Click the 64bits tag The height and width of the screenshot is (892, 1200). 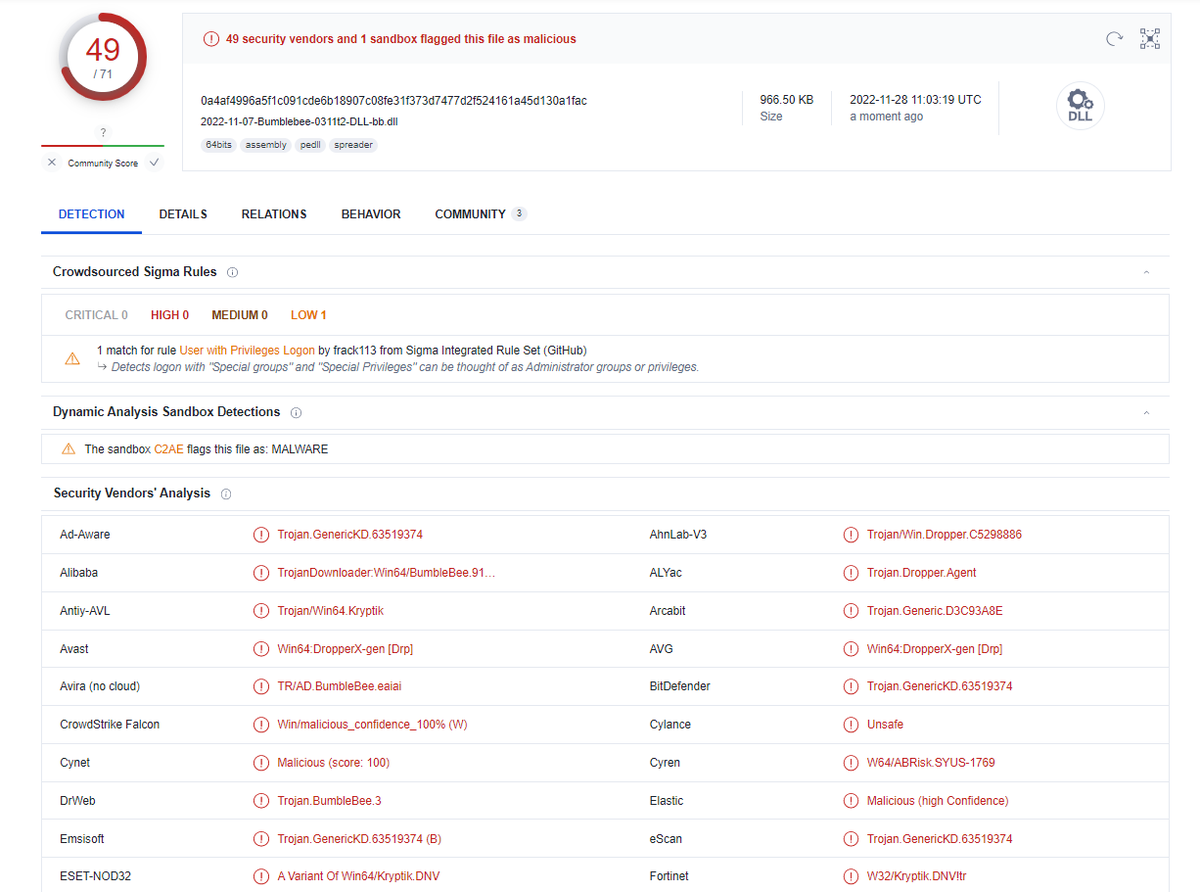tap(218, 145)
